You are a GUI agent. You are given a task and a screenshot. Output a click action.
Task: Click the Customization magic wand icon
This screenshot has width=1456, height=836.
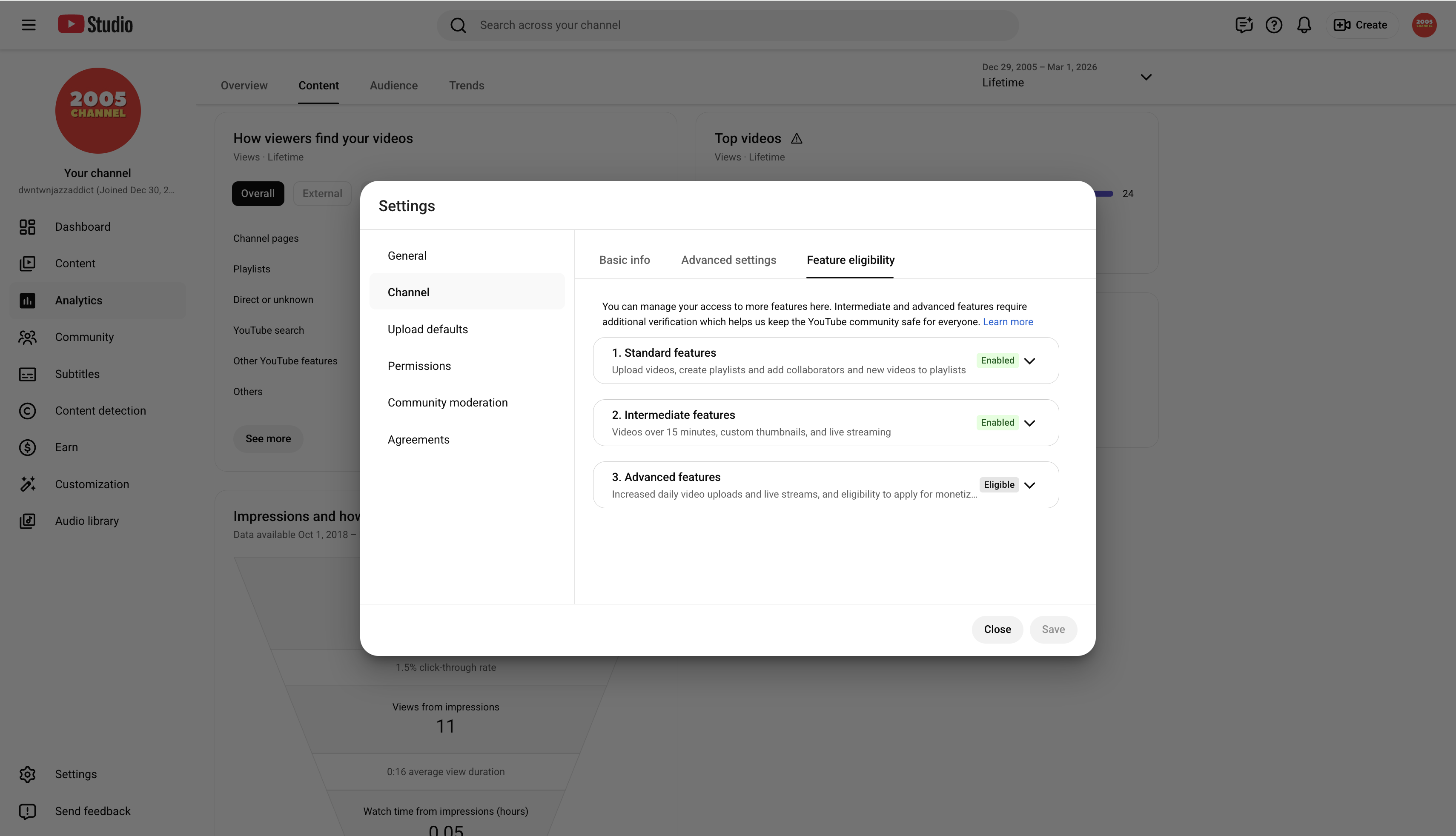tap(28, 484)
